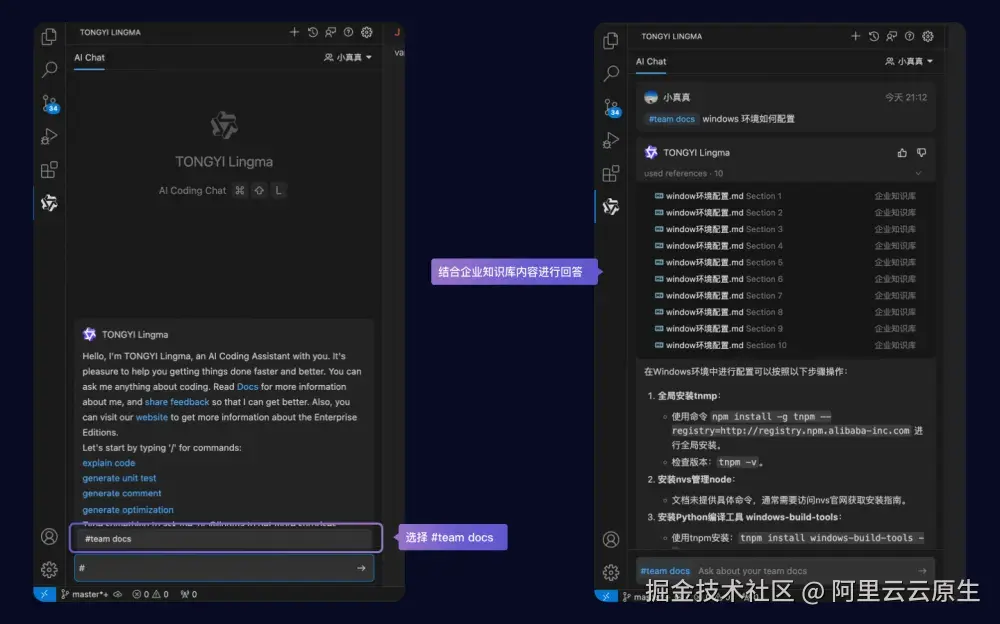Click the explain code command link

(108, 463)
